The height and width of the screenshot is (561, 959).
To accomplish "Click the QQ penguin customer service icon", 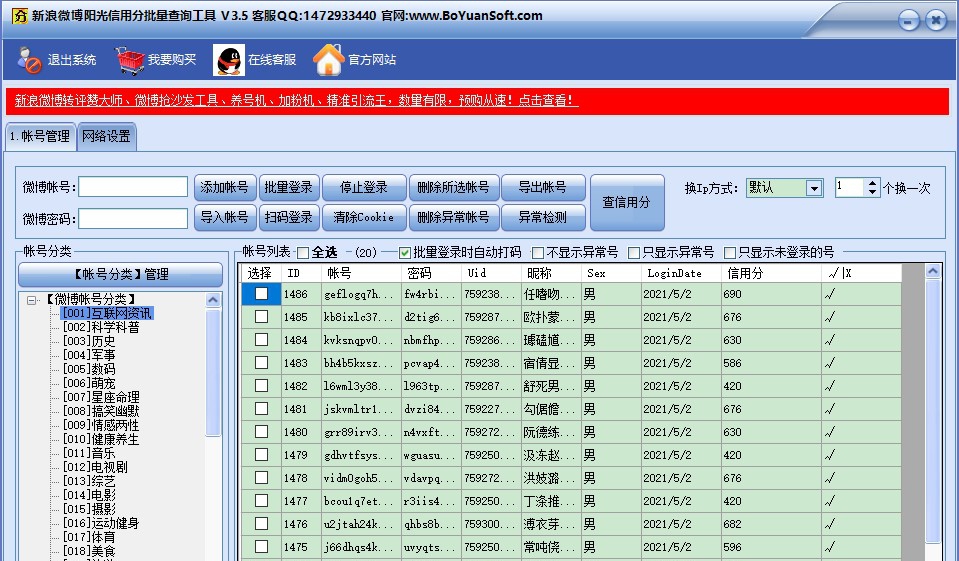I will (x=229, y=60).
